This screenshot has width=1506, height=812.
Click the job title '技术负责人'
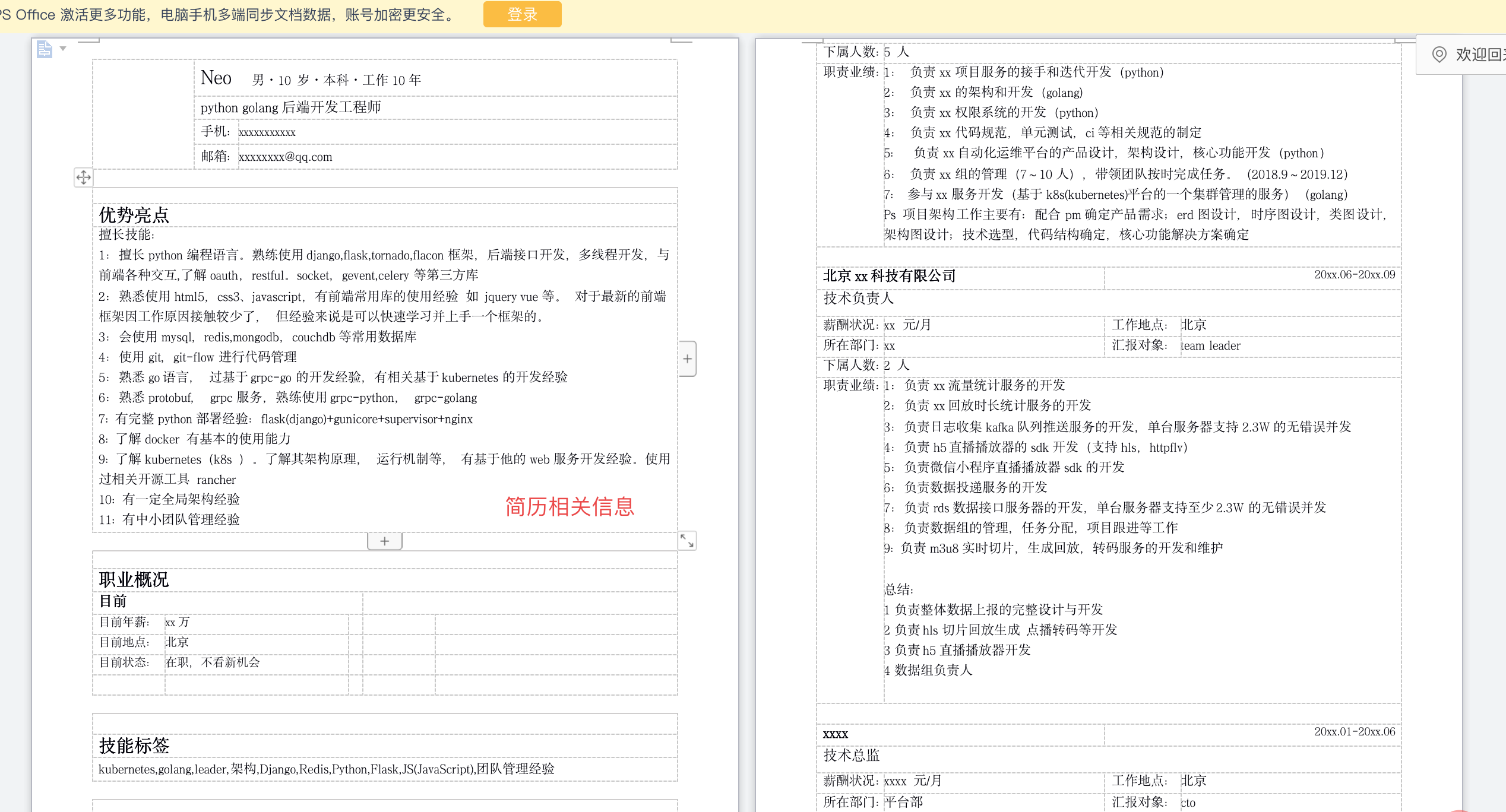pos(859,299)
